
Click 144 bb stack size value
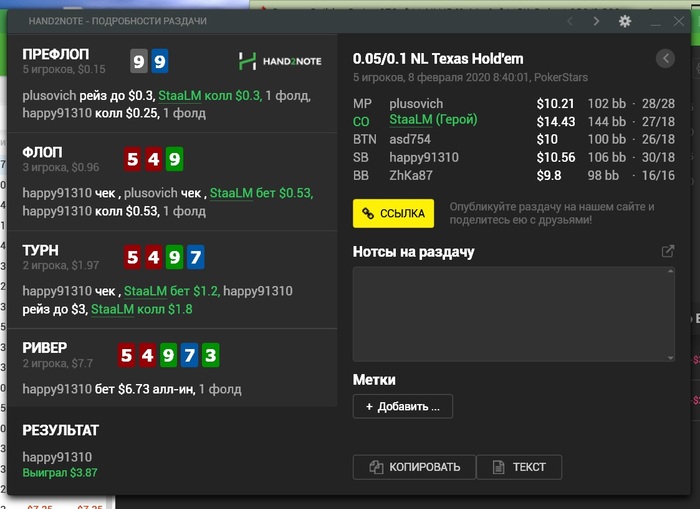tap(607, 121)
